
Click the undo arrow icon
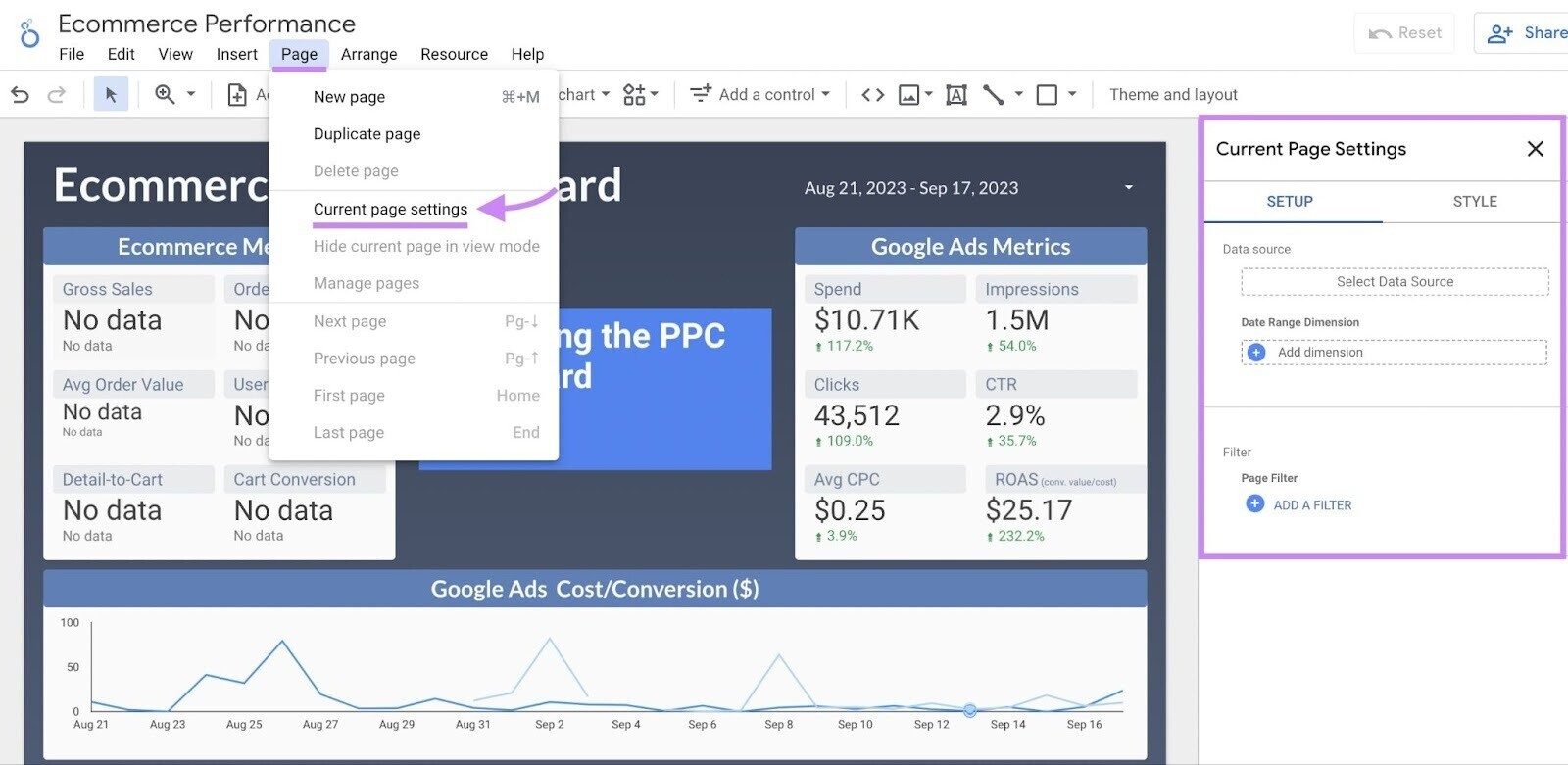(20, 95)
